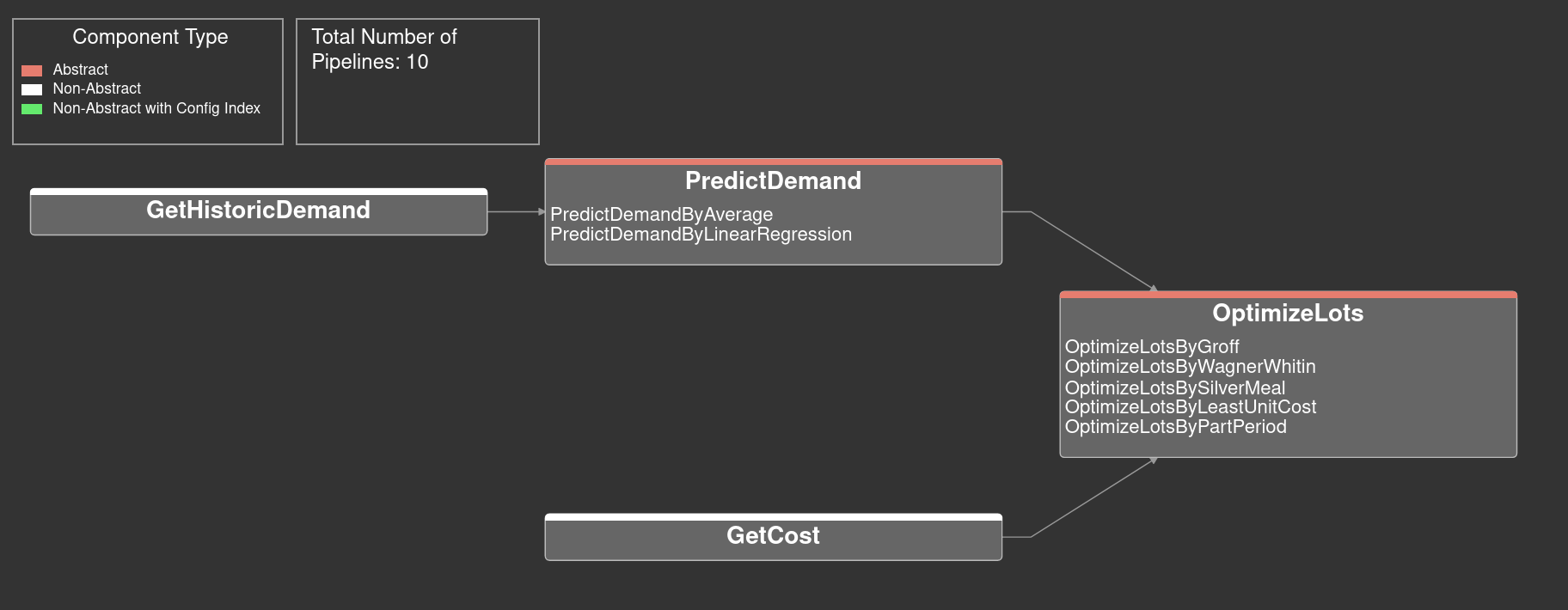Select OptimizeLotsBySilverMeal option
The height and width of the screenshot is (610, 1568).
pyautogui.click(x=1174, y=387)
